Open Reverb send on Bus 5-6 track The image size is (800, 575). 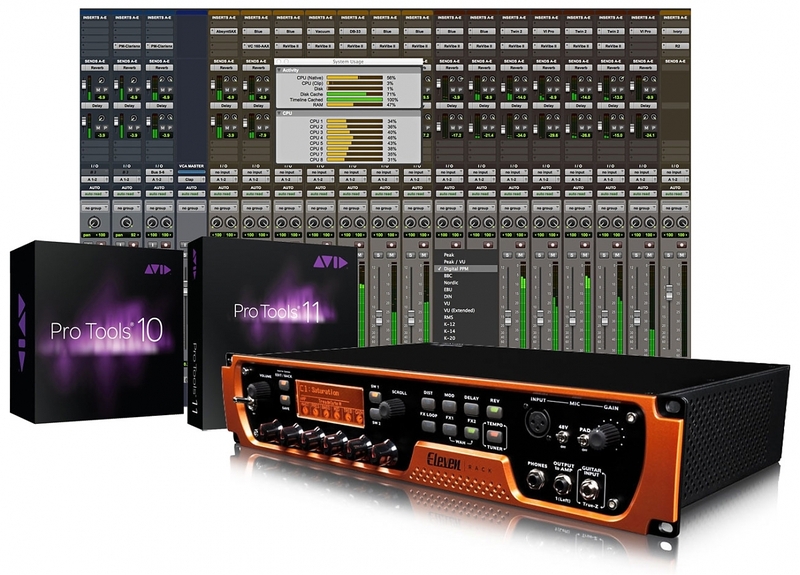pyautogui.click(x=159, y=67)
